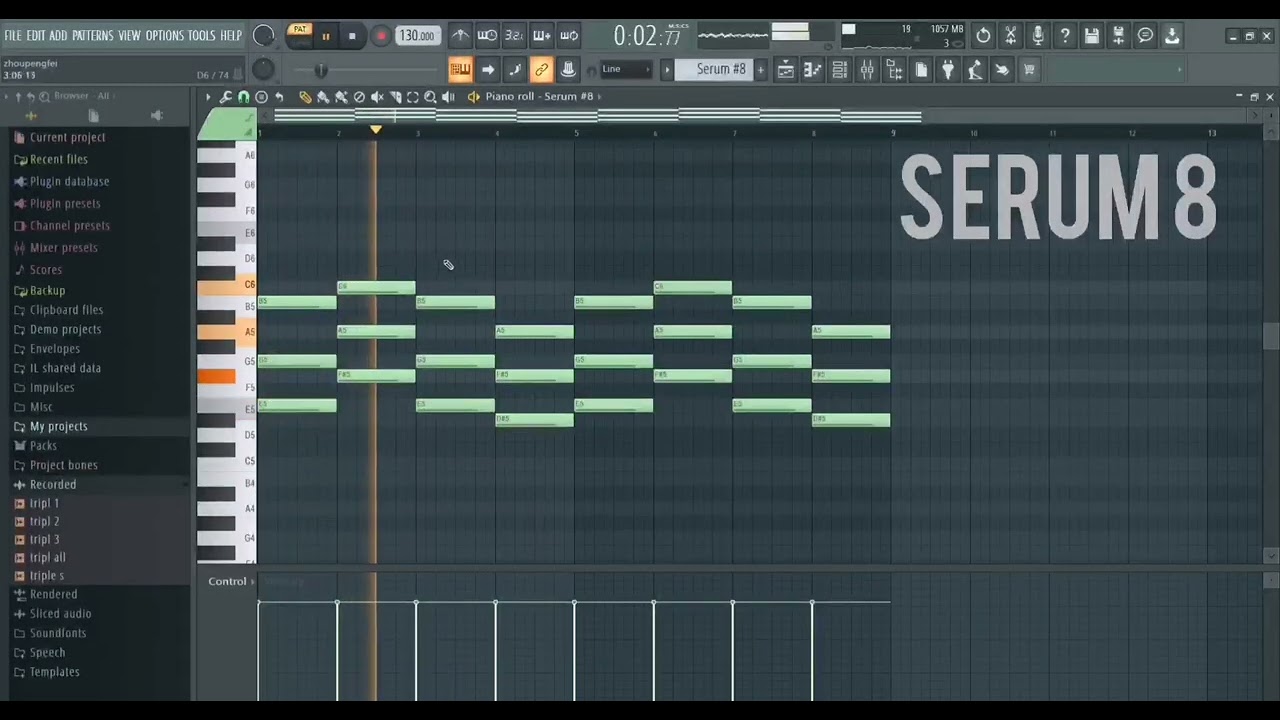Toggle the 3-2-1 recording countdown

pos(514,36)
